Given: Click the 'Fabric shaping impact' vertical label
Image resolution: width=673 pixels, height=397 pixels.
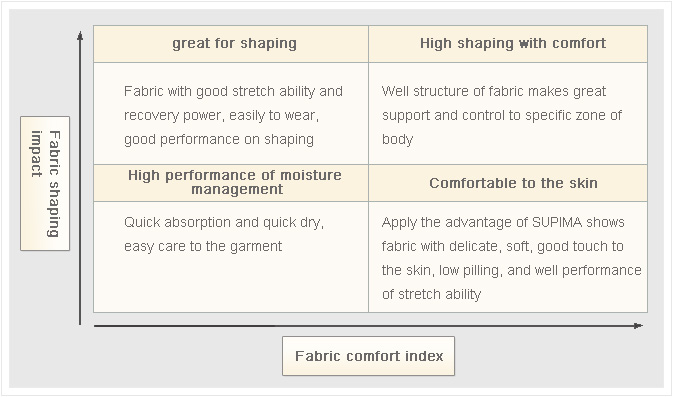Looking at the screenshot, I should (45, 184).
